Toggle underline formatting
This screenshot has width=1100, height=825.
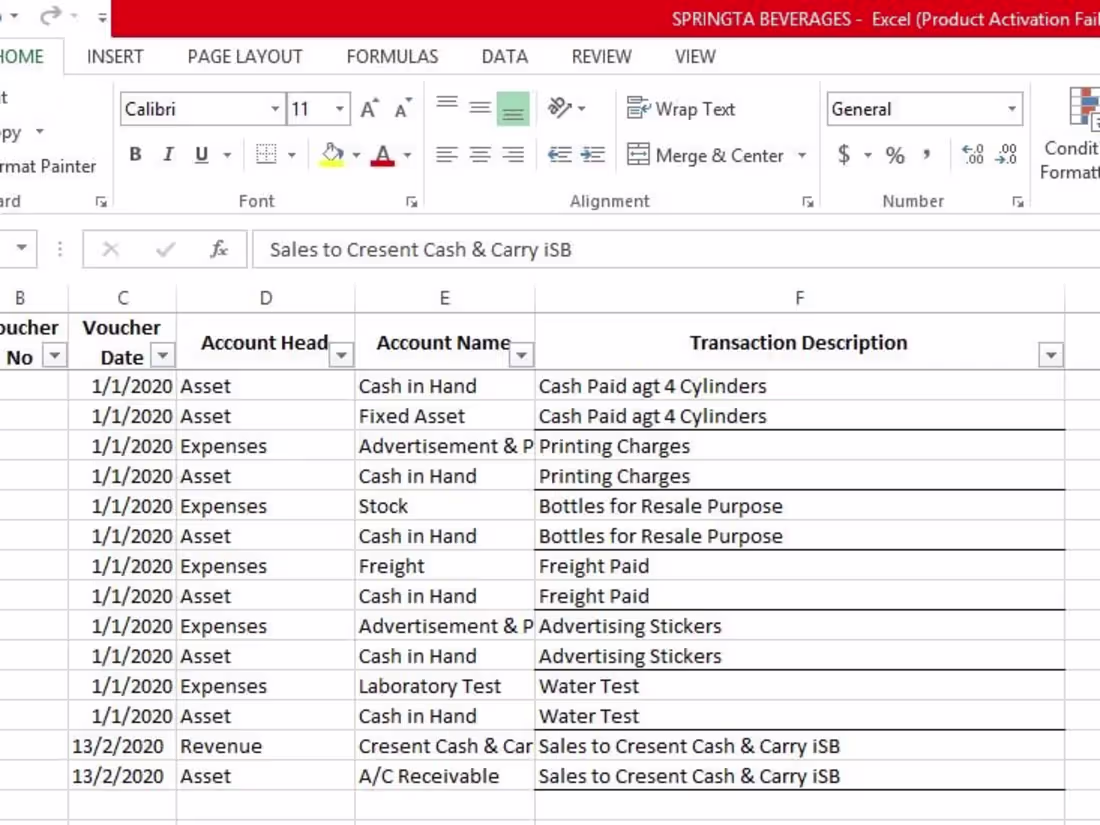coord(201,154)
